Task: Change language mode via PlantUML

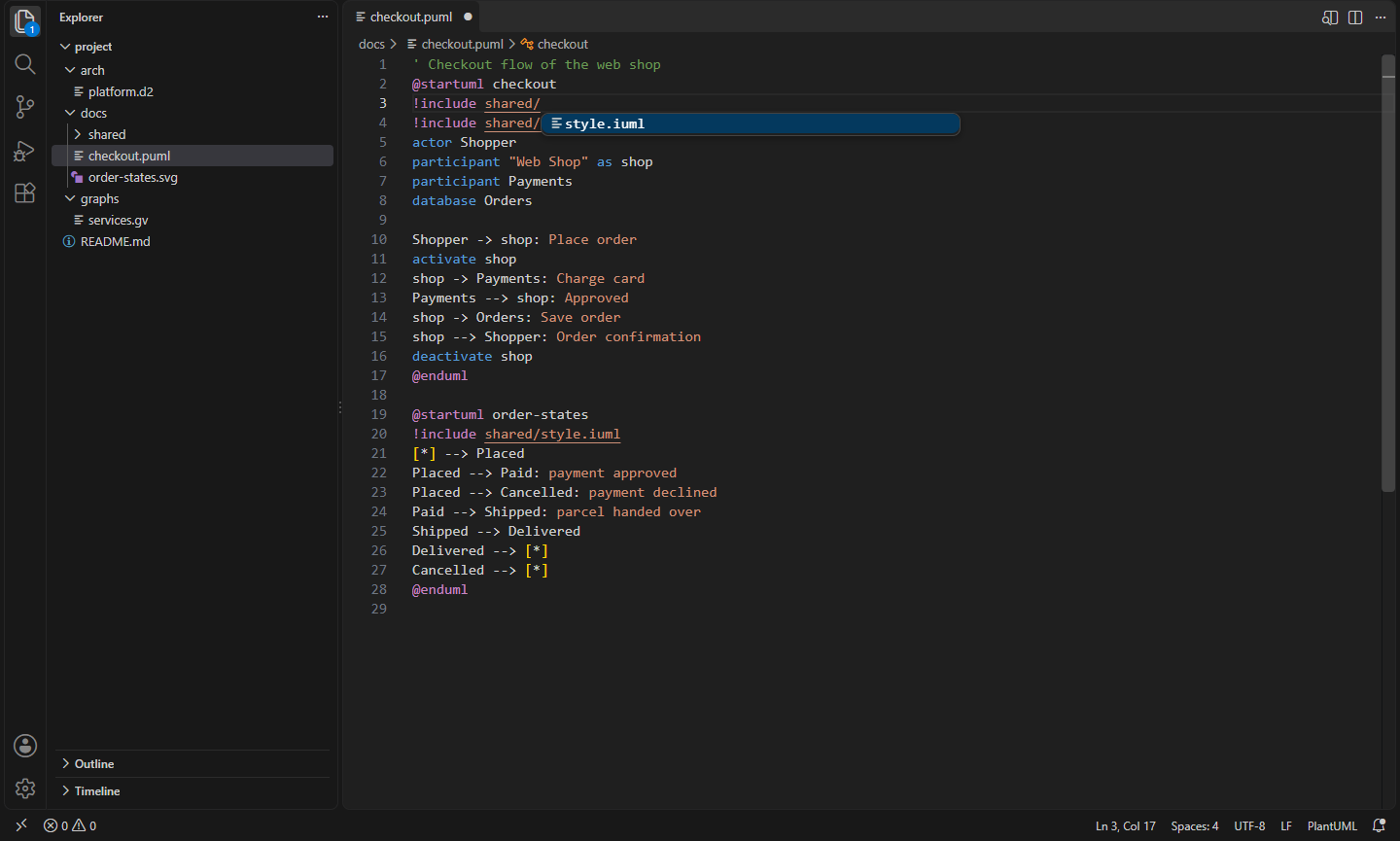Action: 1332,825
